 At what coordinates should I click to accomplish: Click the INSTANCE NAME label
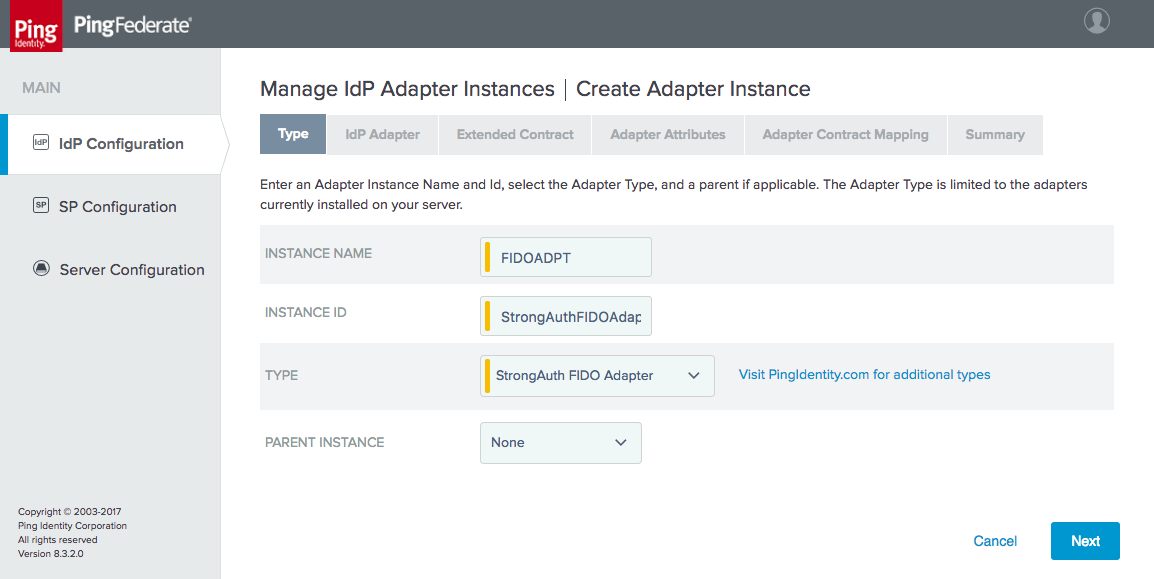(319, 253)
